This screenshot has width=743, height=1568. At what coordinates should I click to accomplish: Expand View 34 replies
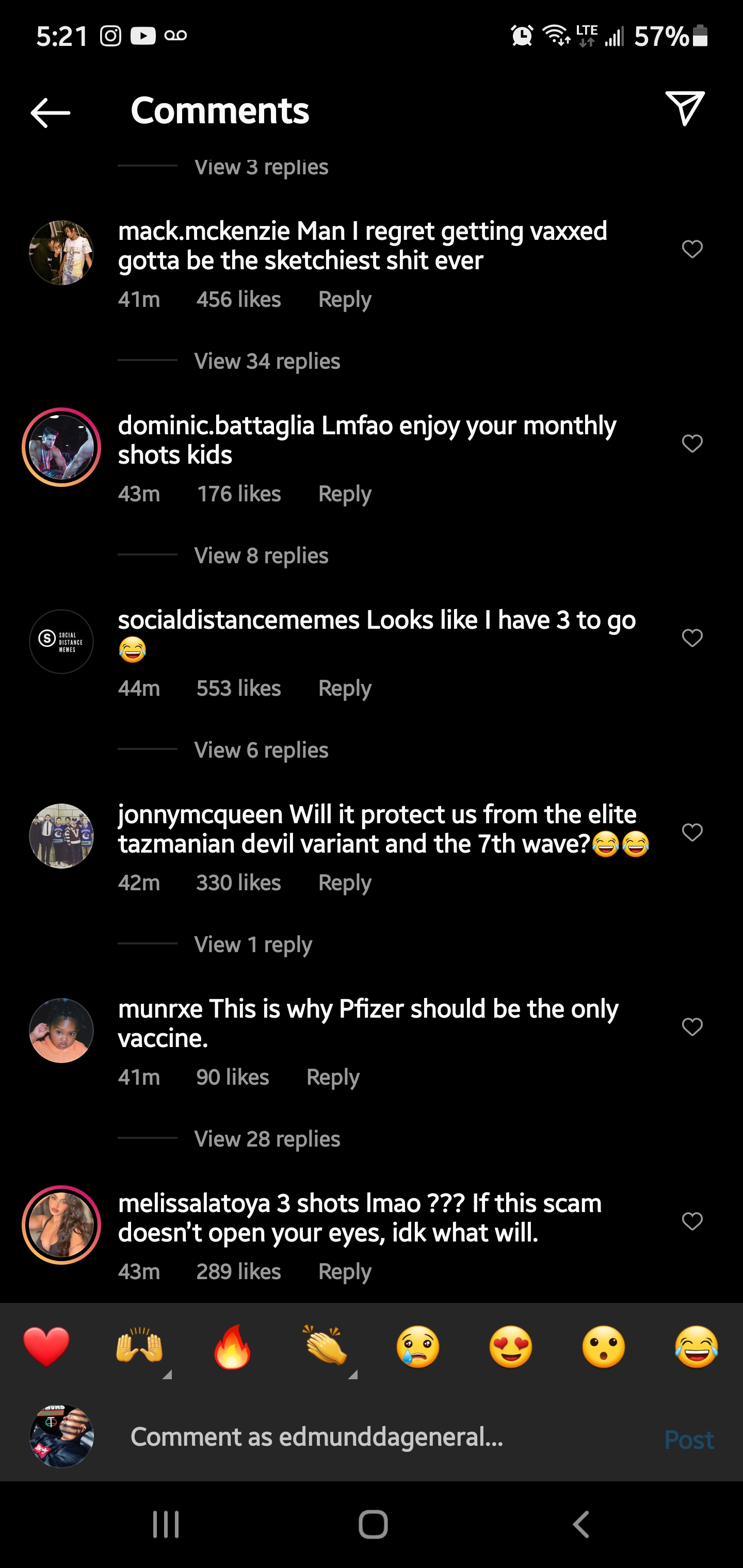(x=267, y=361)
